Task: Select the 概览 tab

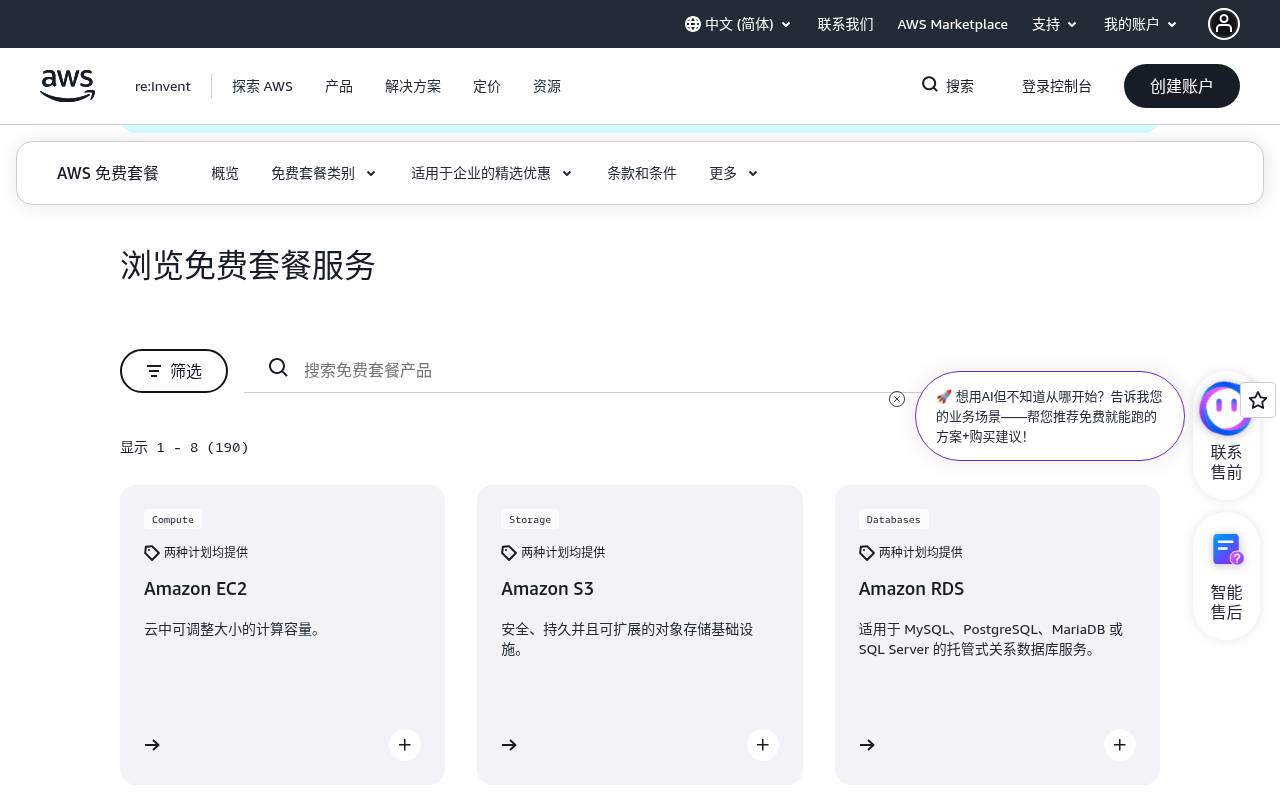Action: pos(225,173)
